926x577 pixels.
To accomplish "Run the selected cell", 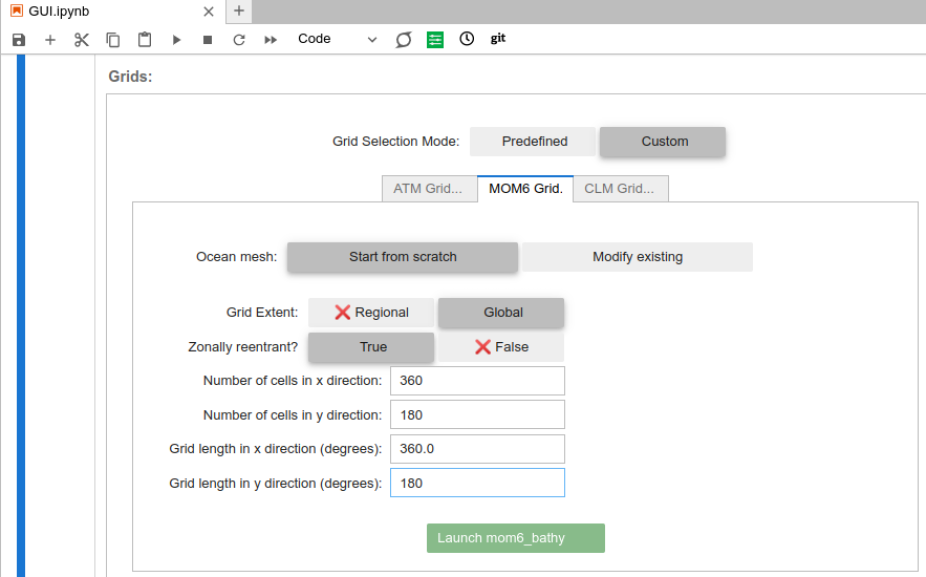I will tap(177, 40).
